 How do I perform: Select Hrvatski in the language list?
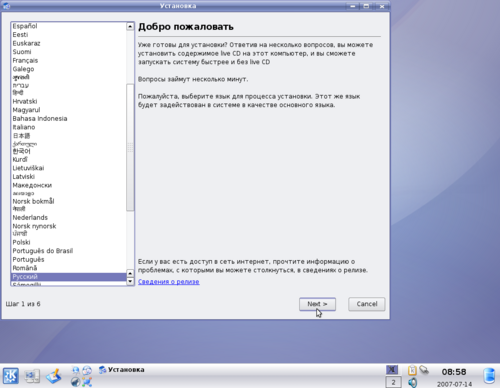[x=69, y=101]
